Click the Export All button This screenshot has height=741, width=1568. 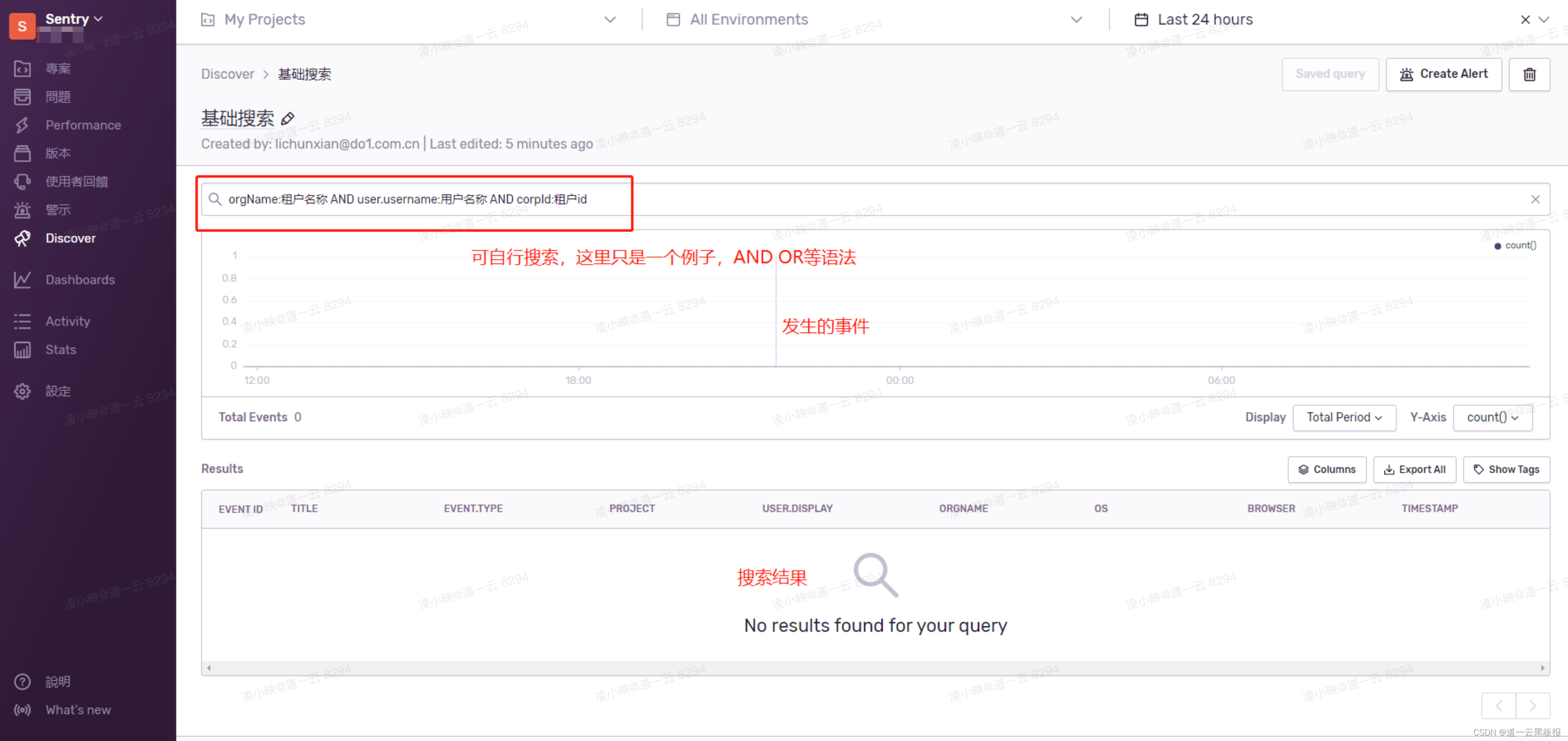point(1414,470)
